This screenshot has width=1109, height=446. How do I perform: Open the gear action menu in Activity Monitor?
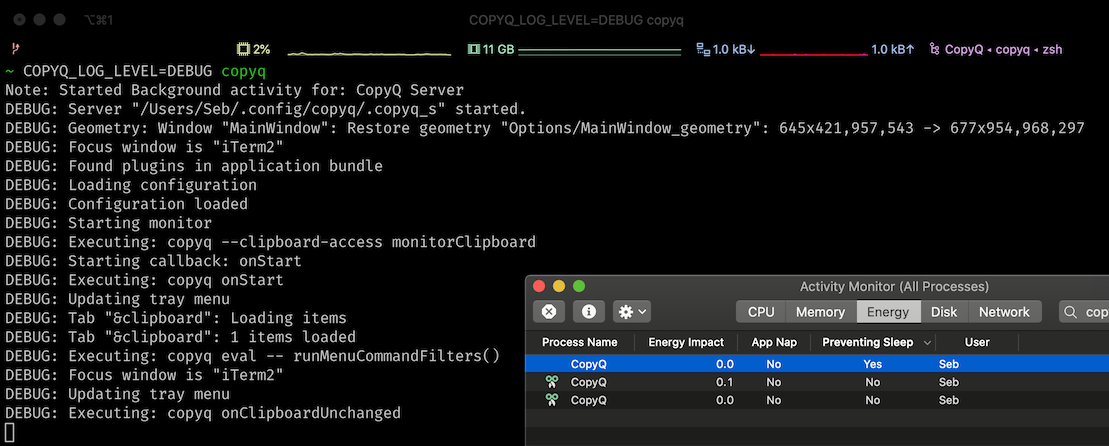coord(632,312)
